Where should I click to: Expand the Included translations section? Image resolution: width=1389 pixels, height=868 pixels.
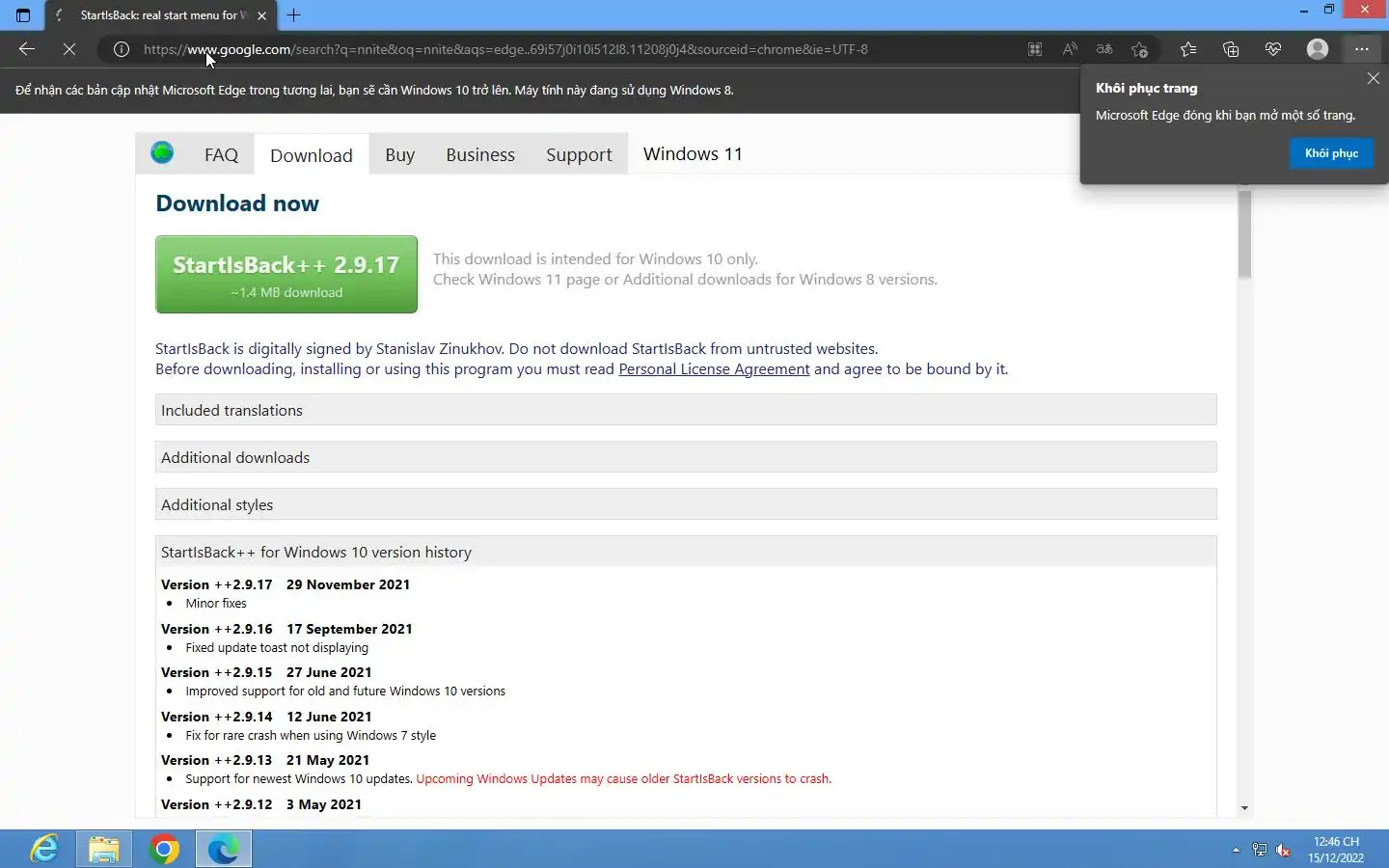(x=686, y=410)
